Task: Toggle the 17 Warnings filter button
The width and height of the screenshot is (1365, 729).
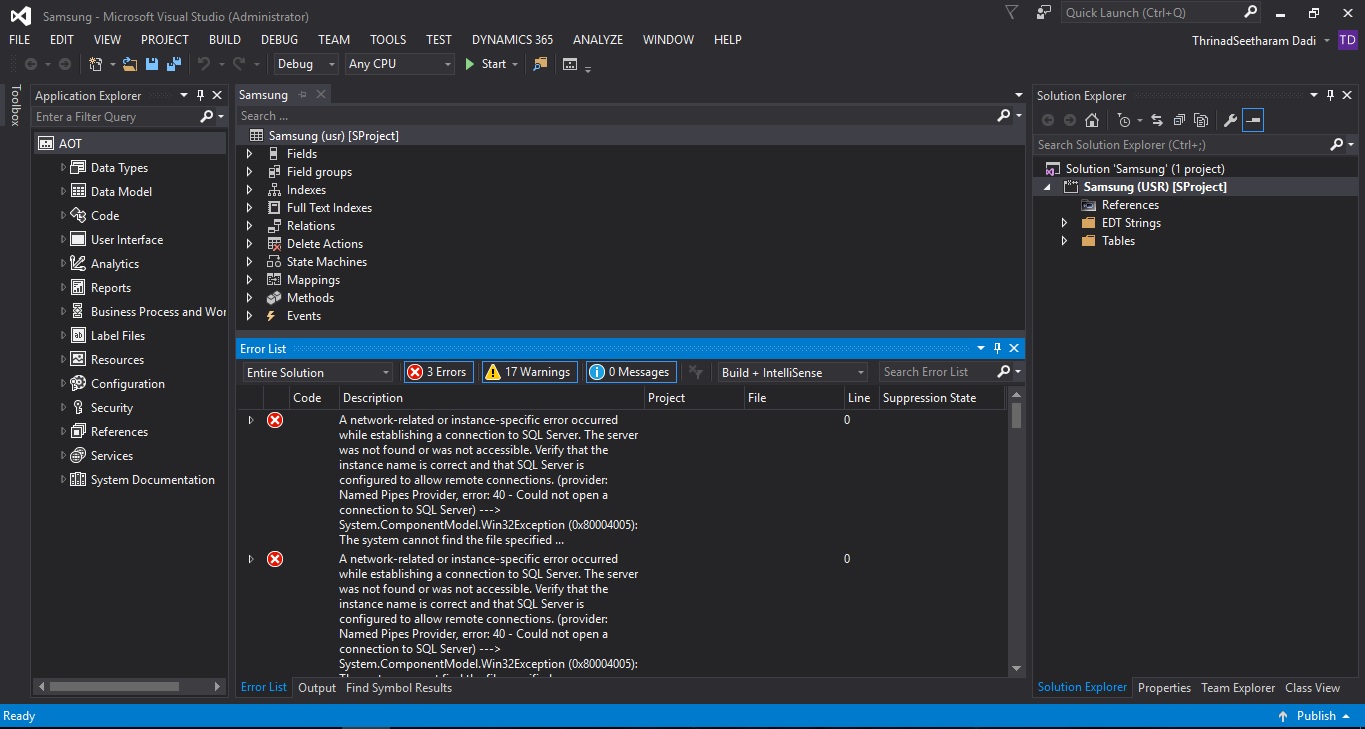Action: (530, 372)
